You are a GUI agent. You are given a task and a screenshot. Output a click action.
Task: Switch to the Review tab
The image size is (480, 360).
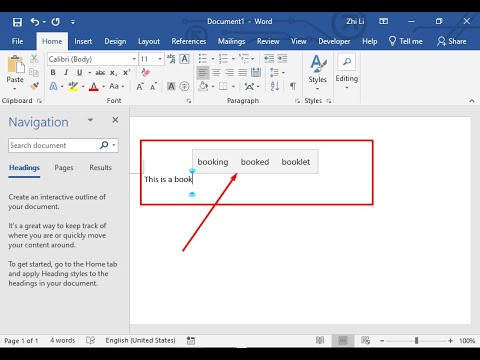pyautogui.click(x=268, y=41)
